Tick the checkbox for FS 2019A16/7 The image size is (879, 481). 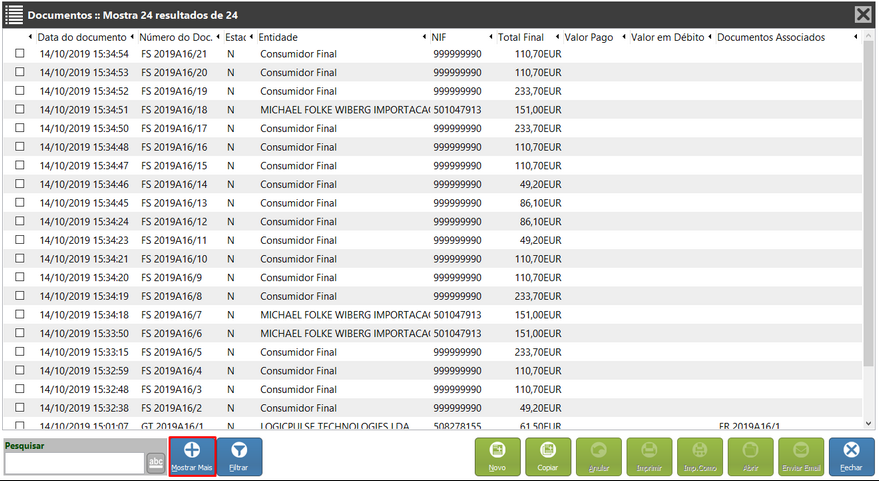tap(20, 315)
